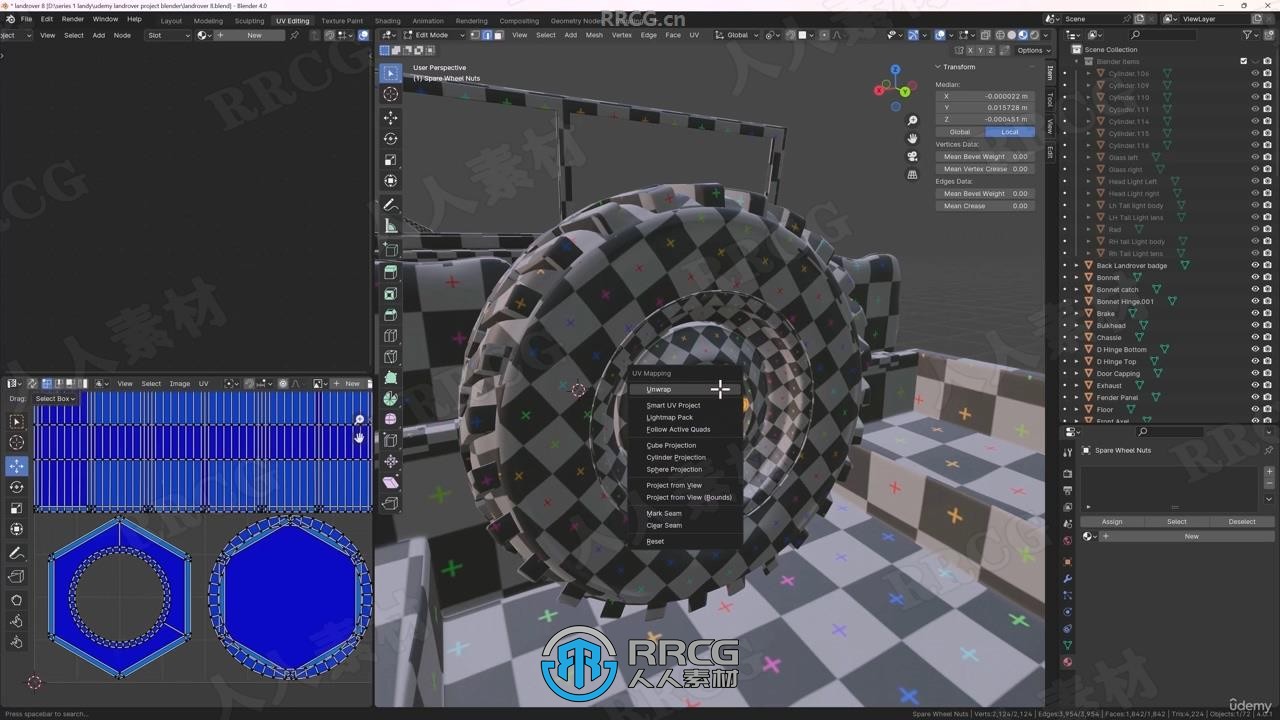This screenshot has width=1280, height=720.
Task: Open Global transform orientation dropdown in header
Action: 737,35
